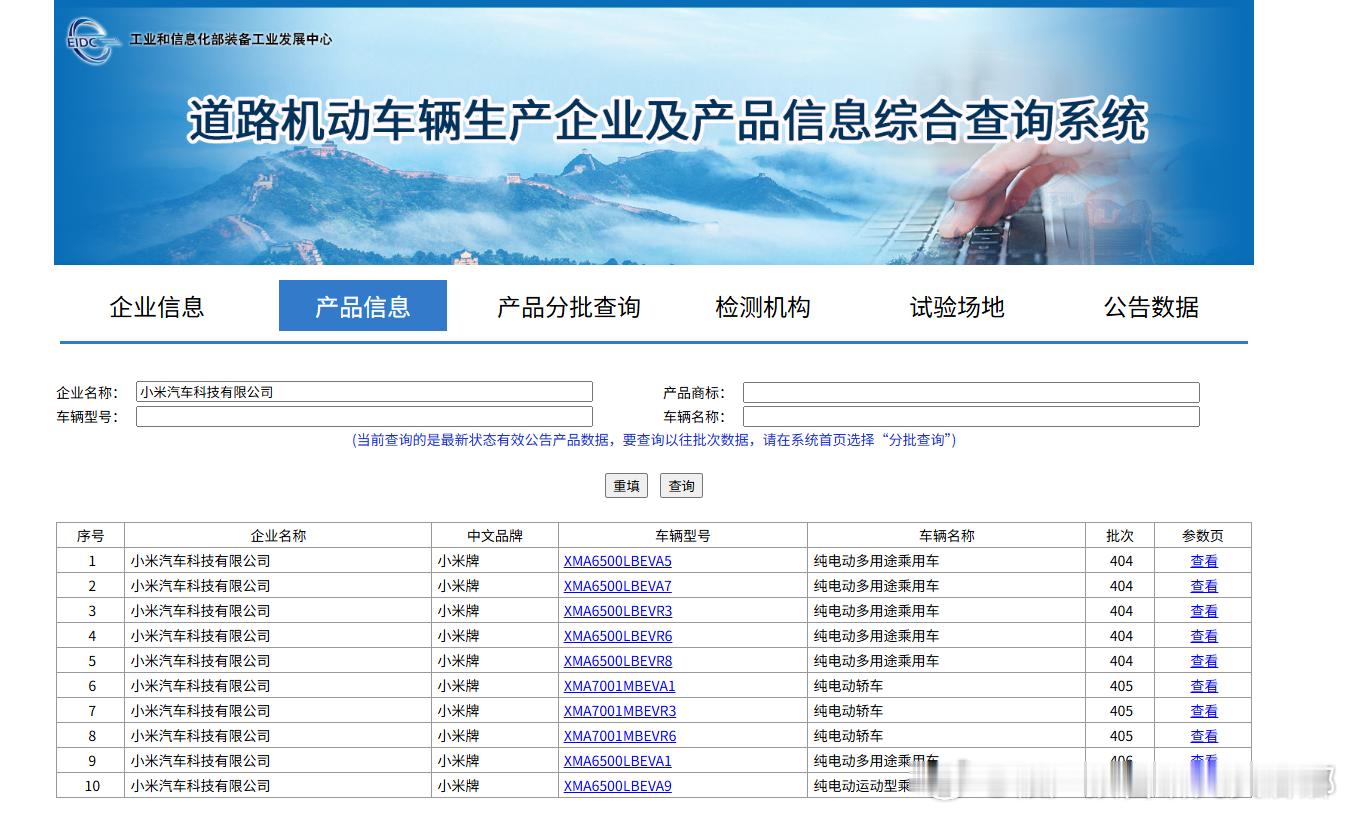Click into the 车辆型号 input field
This screenshot has height=814, width=1347.
coord(364,417)
